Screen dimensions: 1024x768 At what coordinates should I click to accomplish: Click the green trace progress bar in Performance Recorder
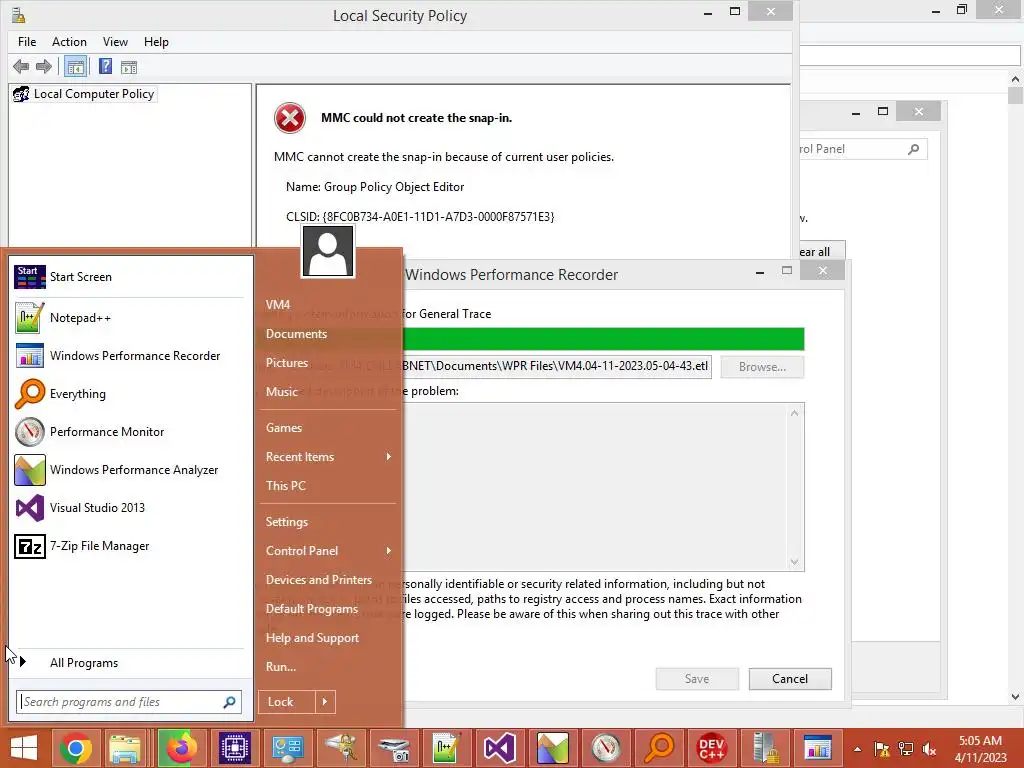point(603,339)
